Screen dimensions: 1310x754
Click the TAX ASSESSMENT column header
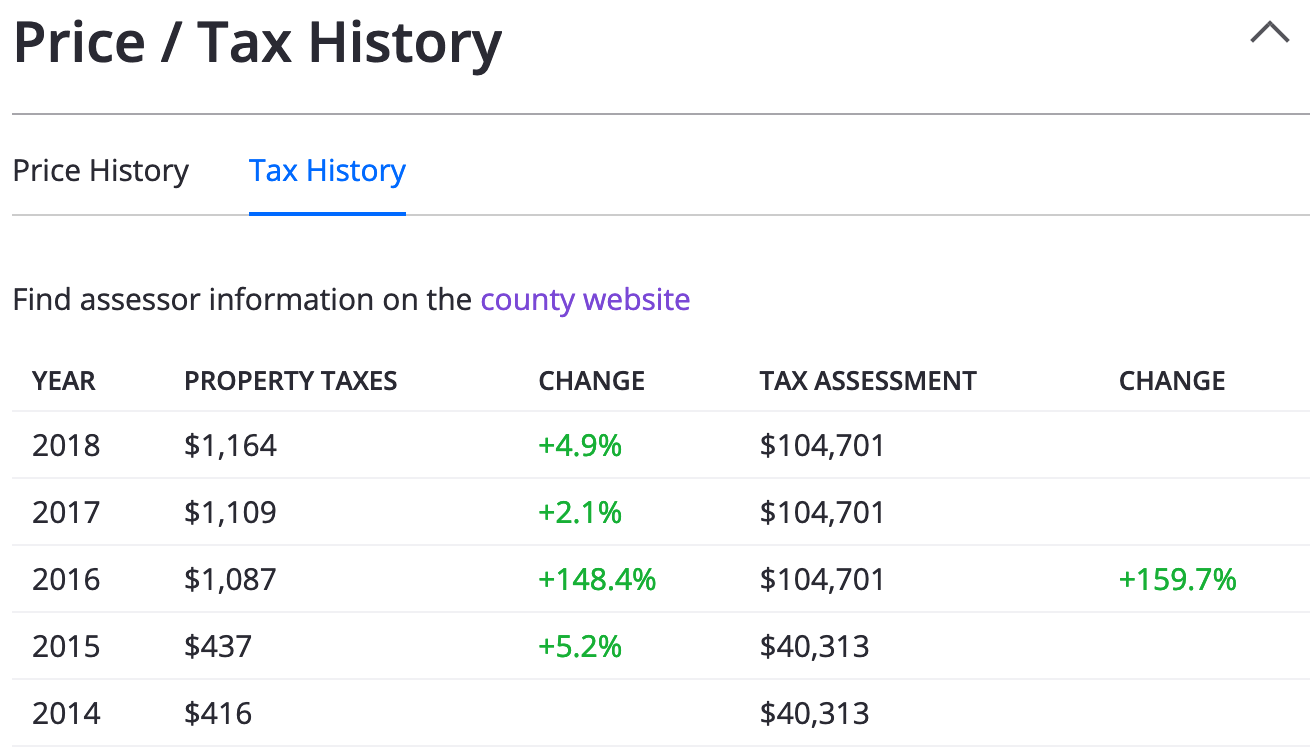pyautogui.click(x=867, y=381)
